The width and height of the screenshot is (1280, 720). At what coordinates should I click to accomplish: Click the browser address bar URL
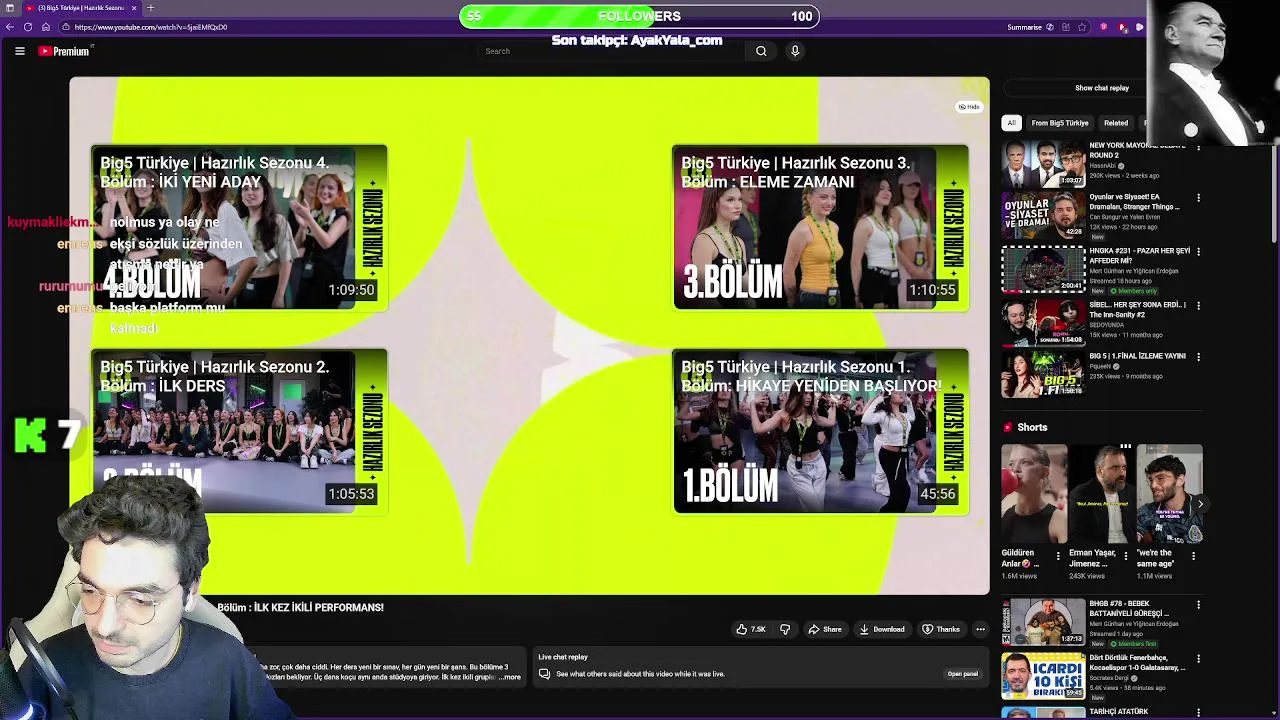click(x=150, y=27)
